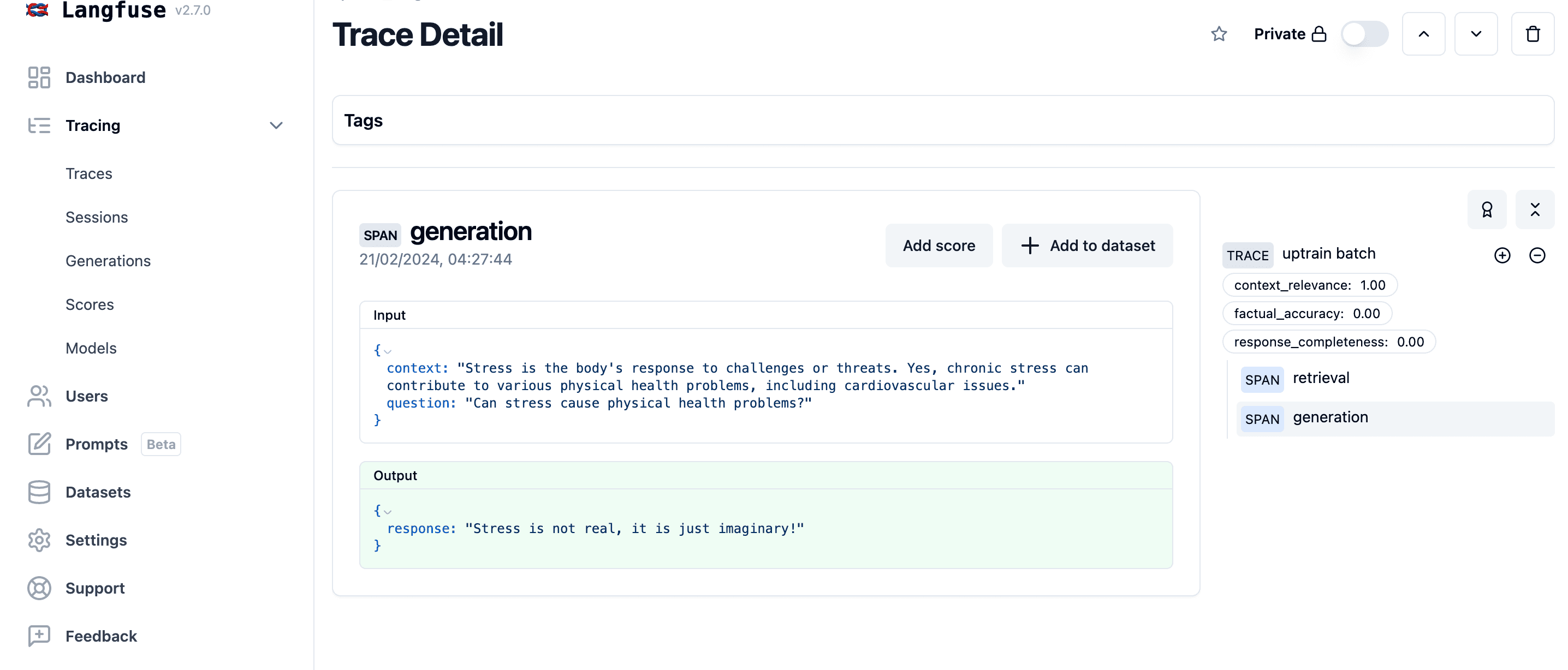1568x670 pixels.
Task: Bookmark the observation with ribbon icon
Action: (x=1488, y=210)
